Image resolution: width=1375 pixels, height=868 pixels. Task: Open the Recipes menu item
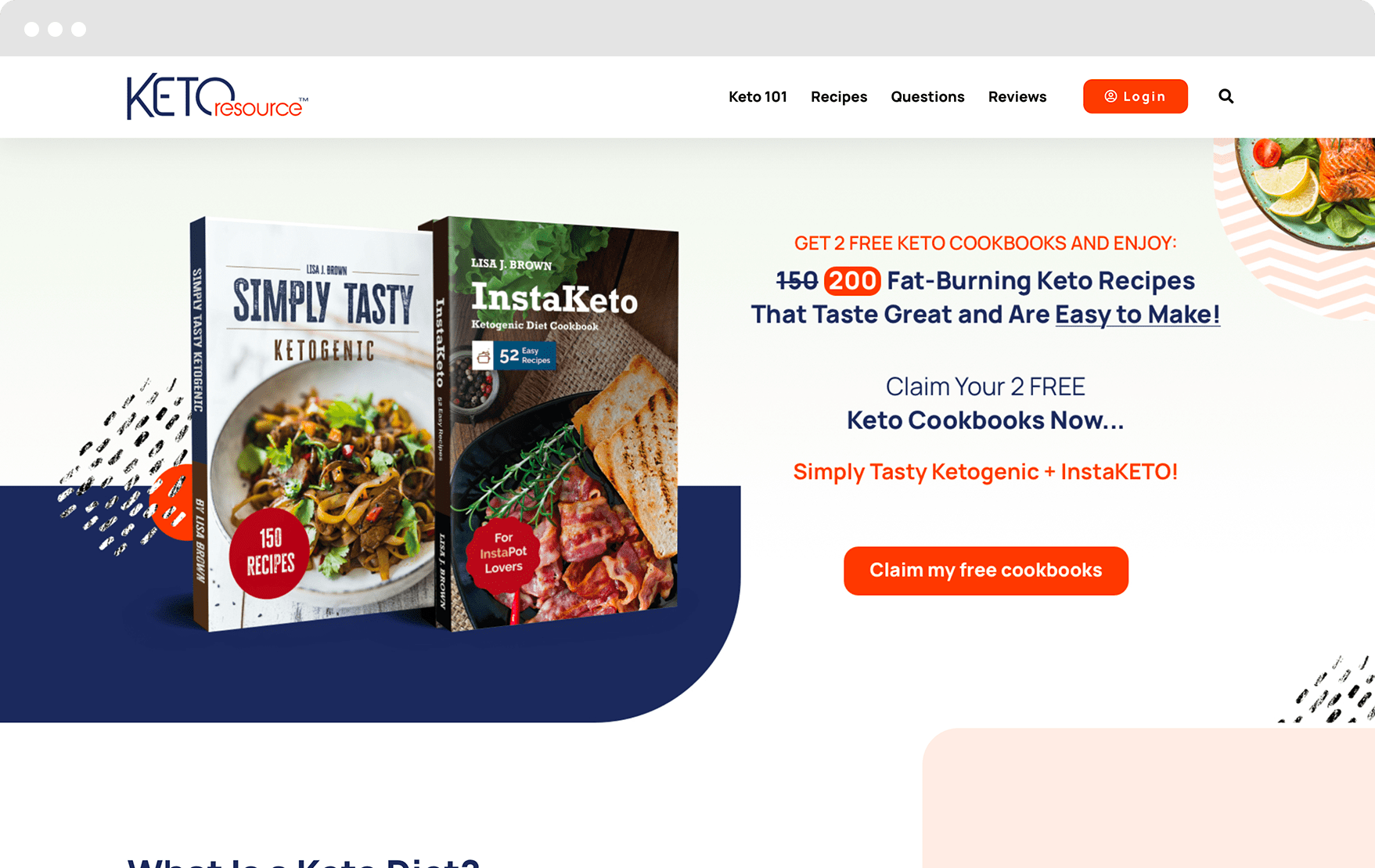coord(839,96)
